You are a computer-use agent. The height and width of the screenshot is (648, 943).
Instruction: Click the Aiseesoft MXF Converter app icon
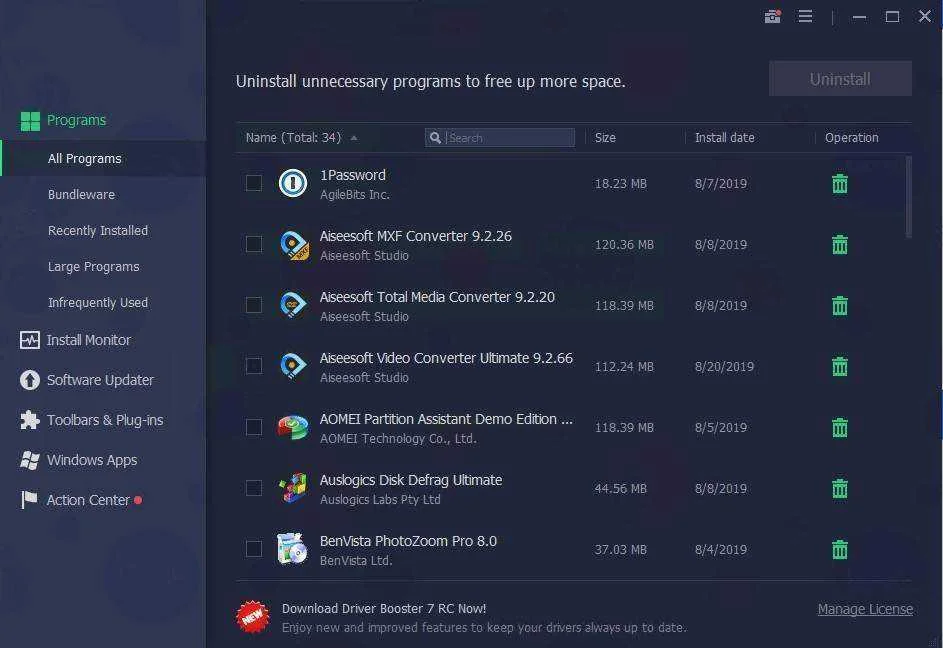(294, 245)
